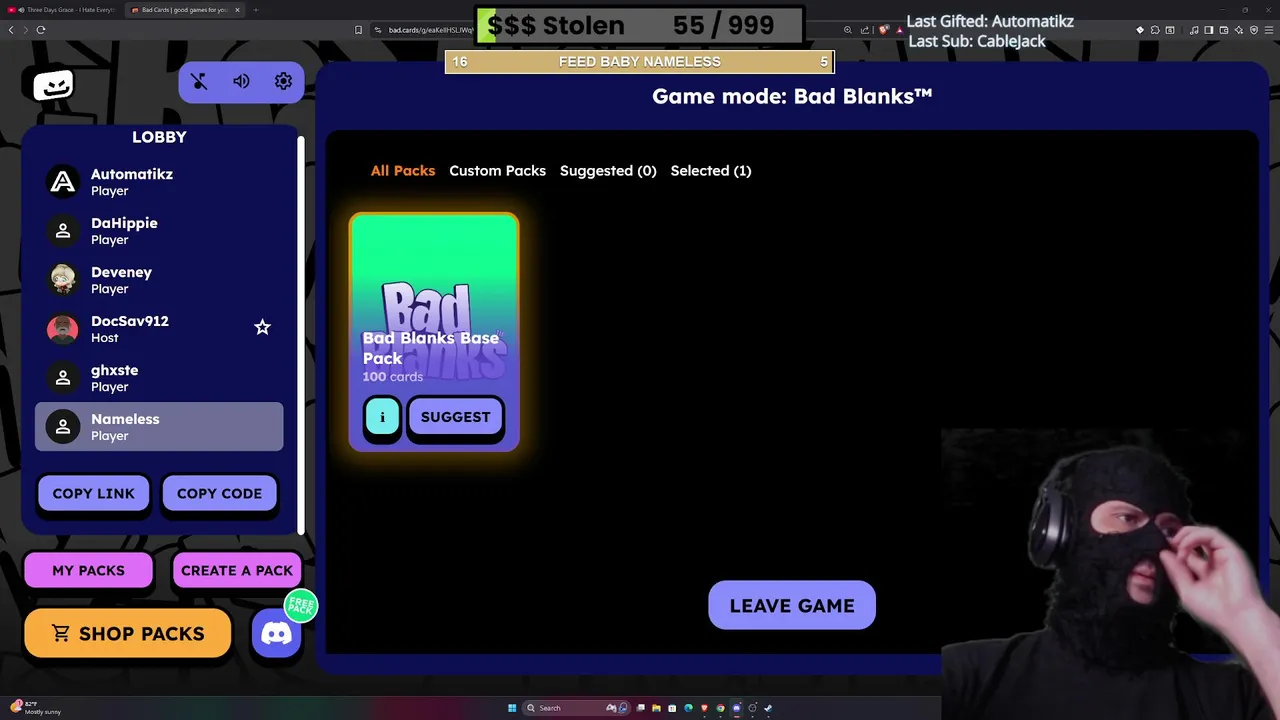Open the music note toolbar icon
The image size is (1280, 720).
point(1194,30)
